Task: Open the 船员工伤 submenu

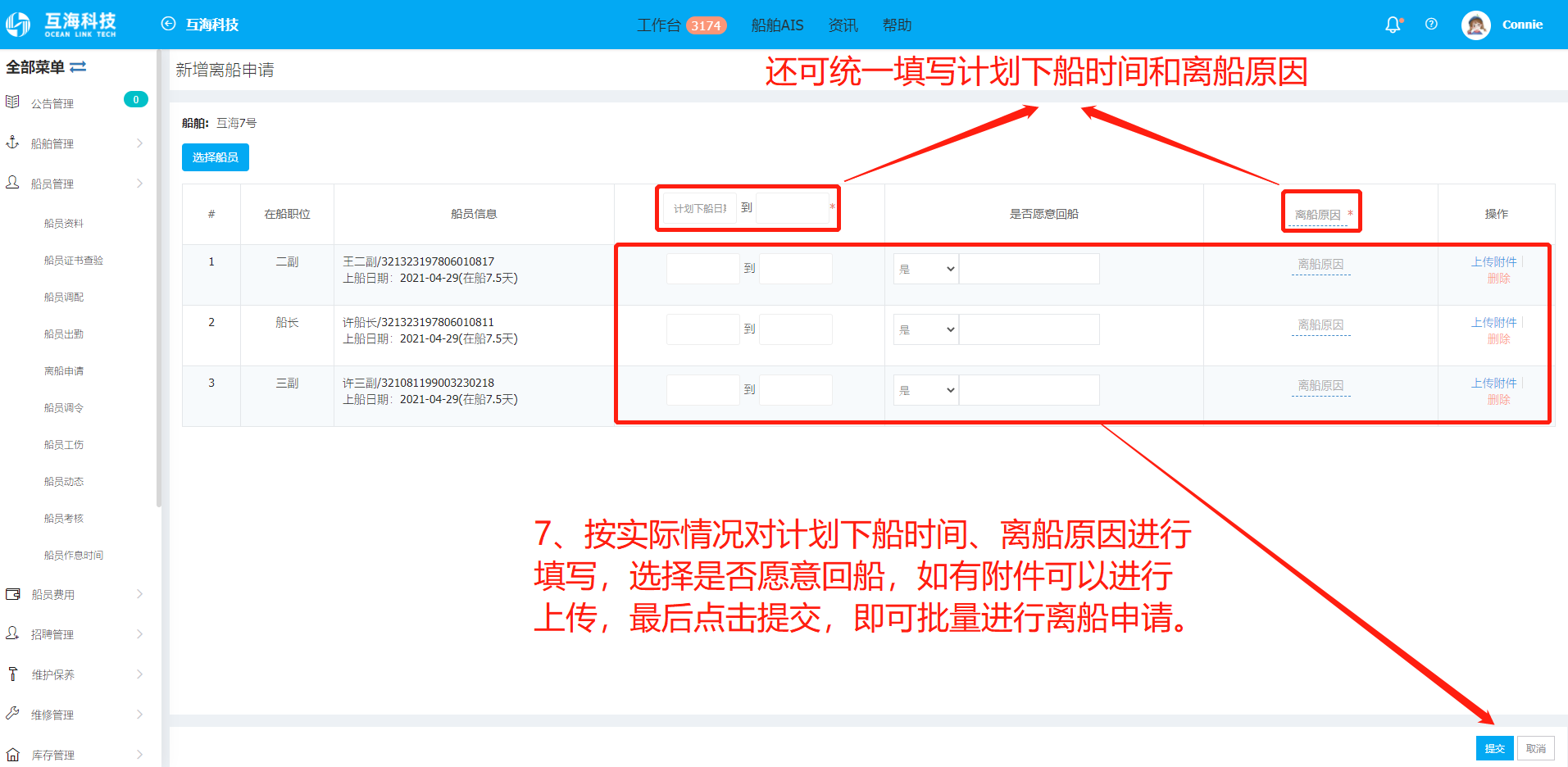Action: (x=64, y=444)
